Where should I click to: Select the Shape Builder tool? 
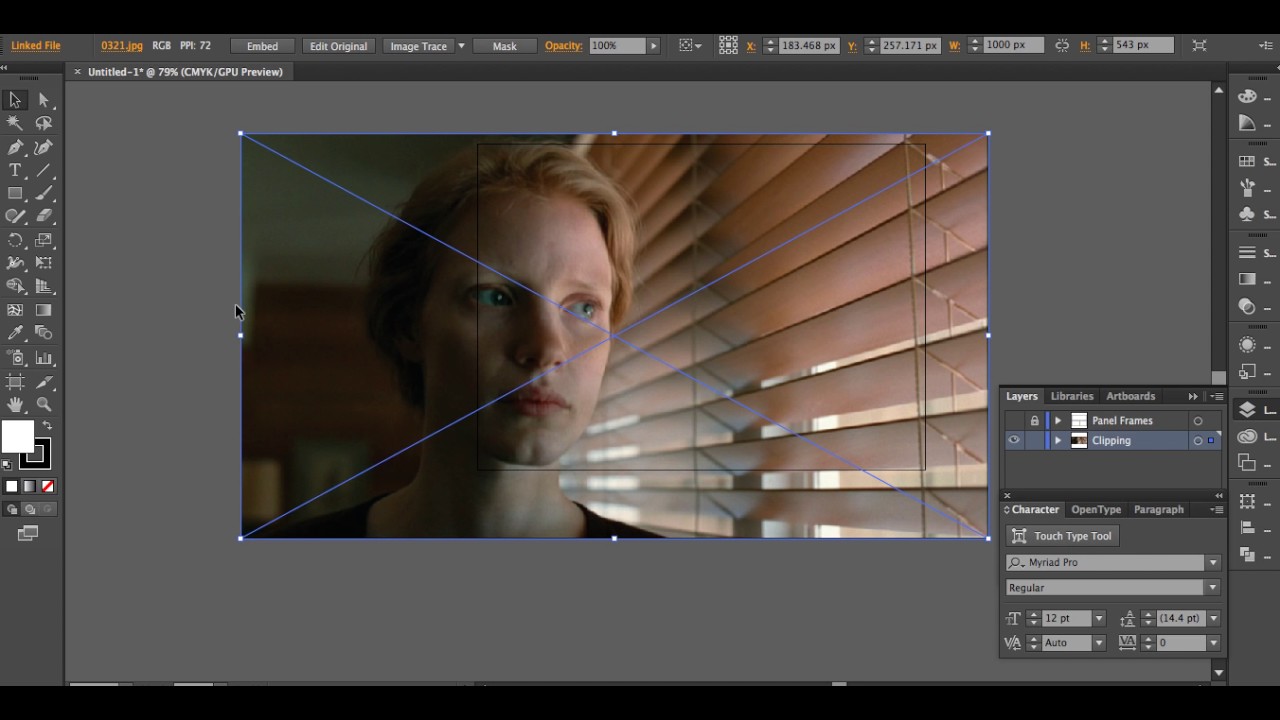click(15, 286)
